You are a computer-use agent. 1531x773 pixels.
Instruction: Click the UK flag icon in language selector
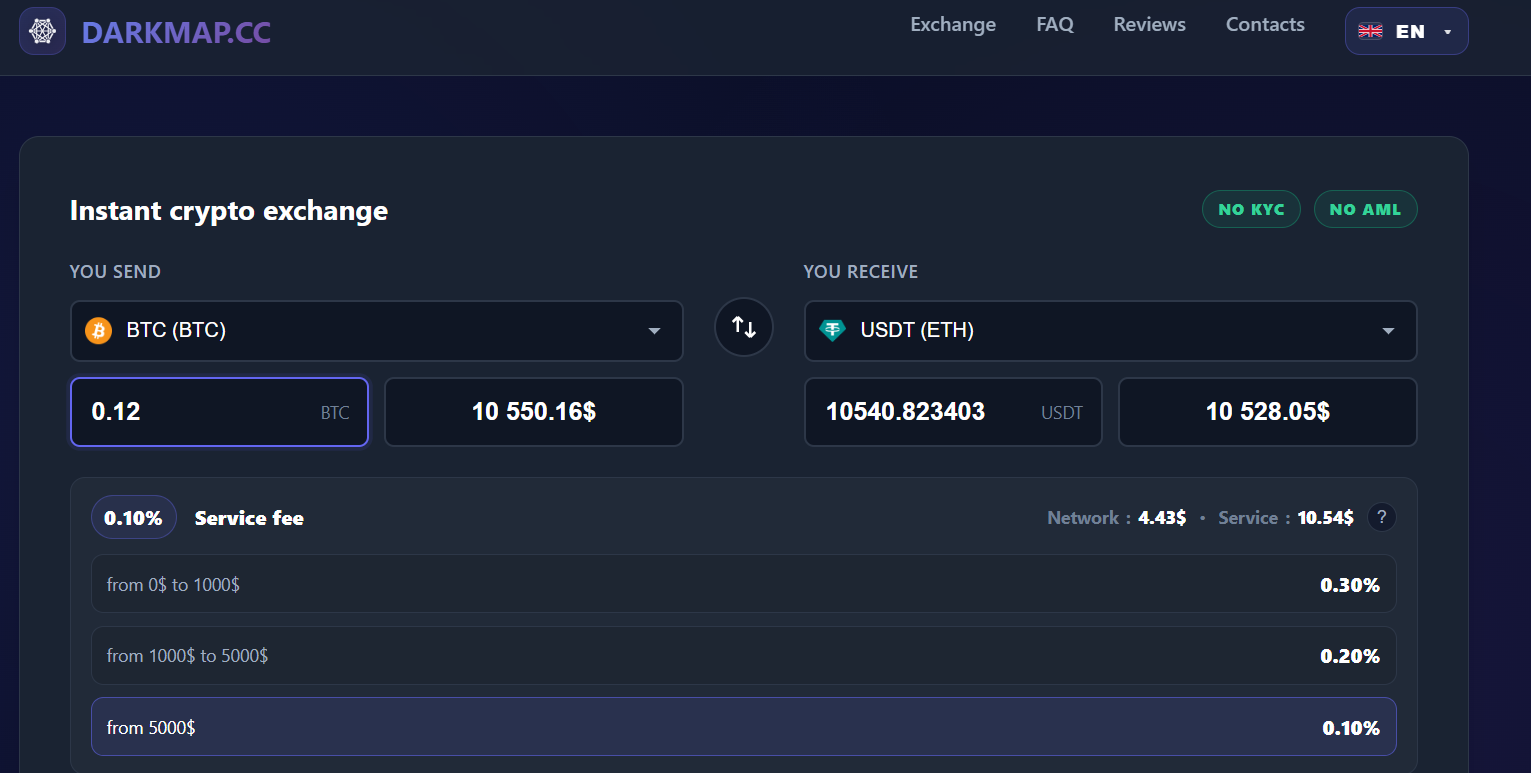tap(1370, 31)
